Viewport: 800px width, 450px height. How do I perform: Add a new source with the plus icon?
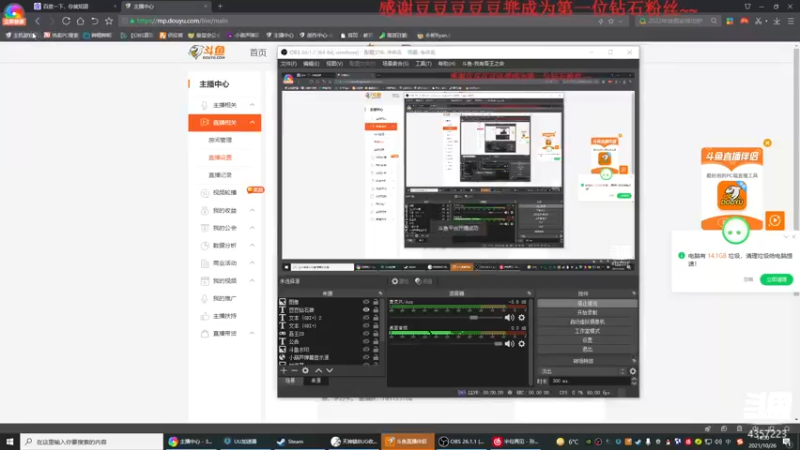(x=284, y=370)
